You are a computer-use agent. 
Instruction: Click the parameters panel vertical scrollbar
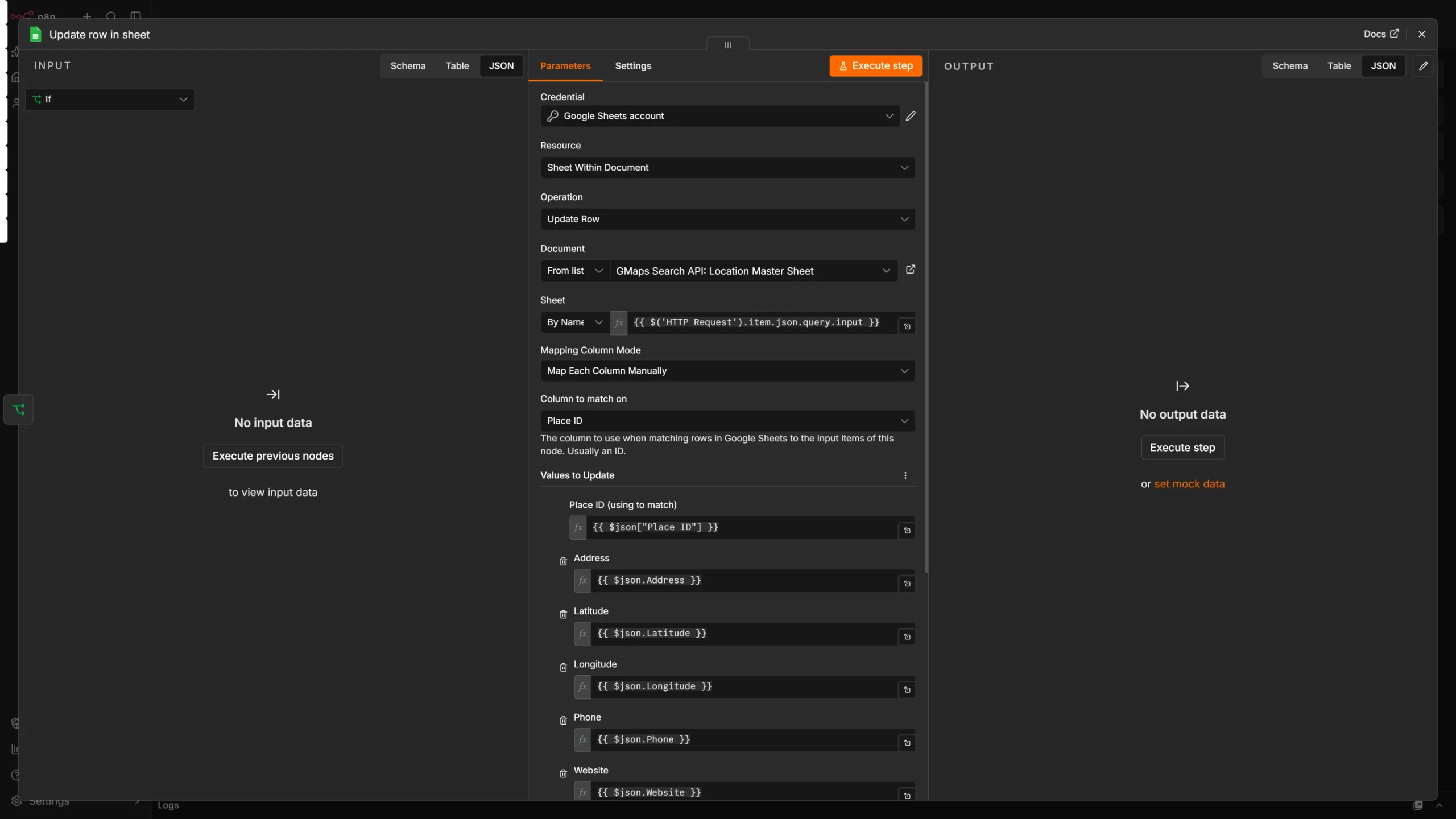click(926, 328)
